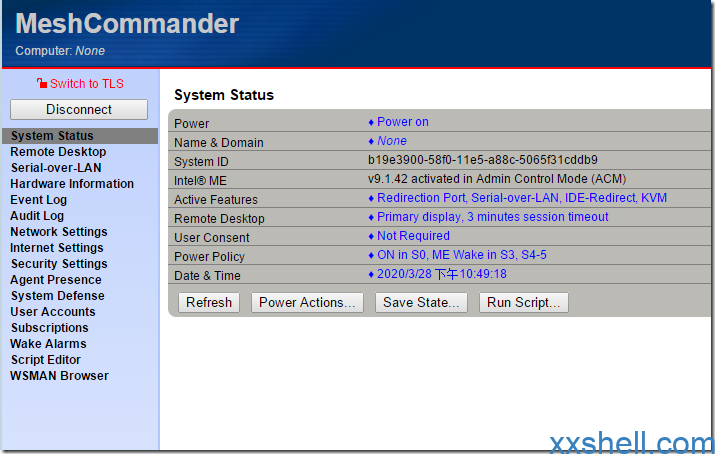Image resolution: width=715 pixels, height=454 pixels.
Task: Click the Run Script button
Action: [x=523, y=303]
